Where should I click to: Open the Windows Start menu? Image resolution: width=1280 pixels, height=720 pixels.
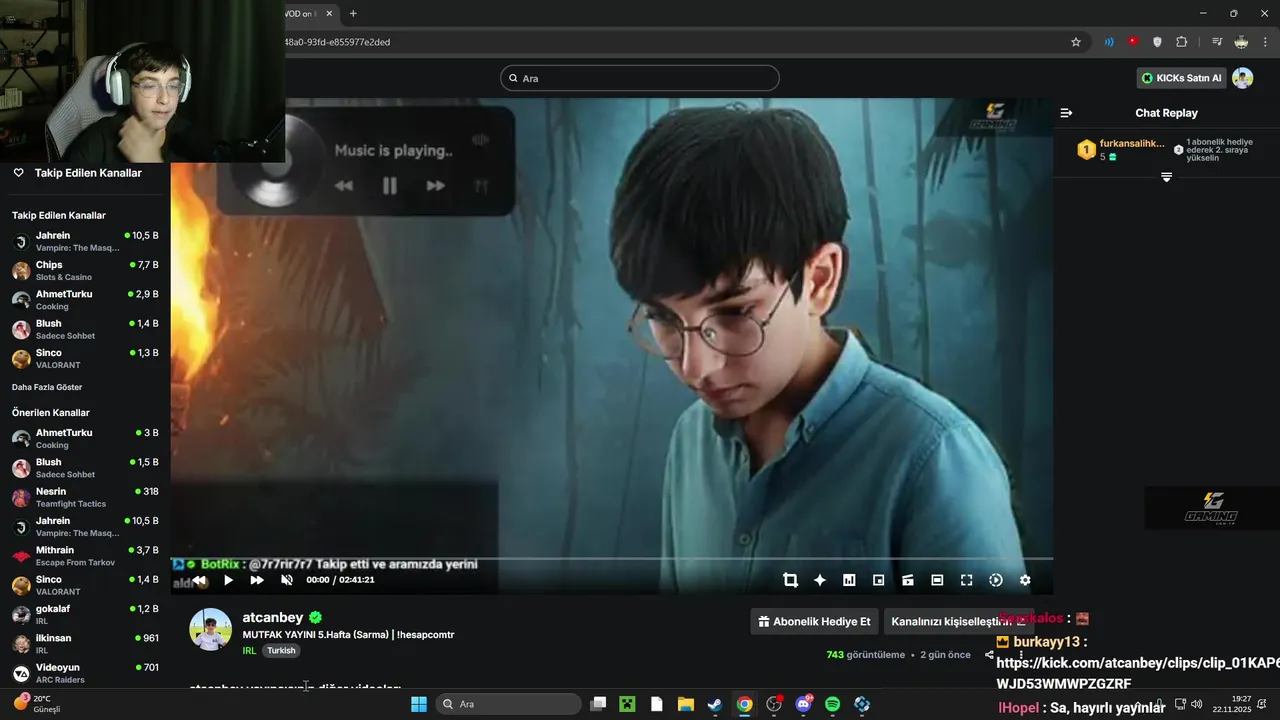(x=419, y=704)
